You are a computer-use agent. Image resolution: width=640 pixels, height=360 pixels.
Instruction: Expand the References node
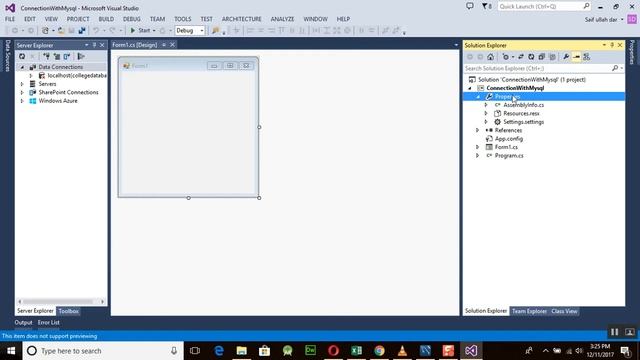(x=478, y=130)
